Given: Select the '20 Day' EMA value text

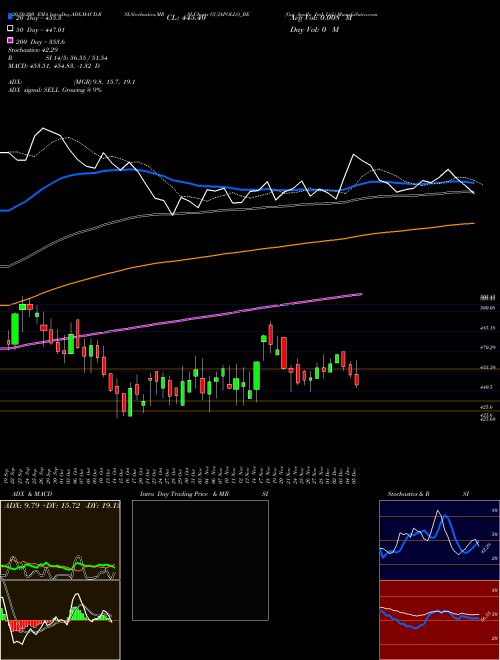Looking at the screenshot, I should [39, 18].
